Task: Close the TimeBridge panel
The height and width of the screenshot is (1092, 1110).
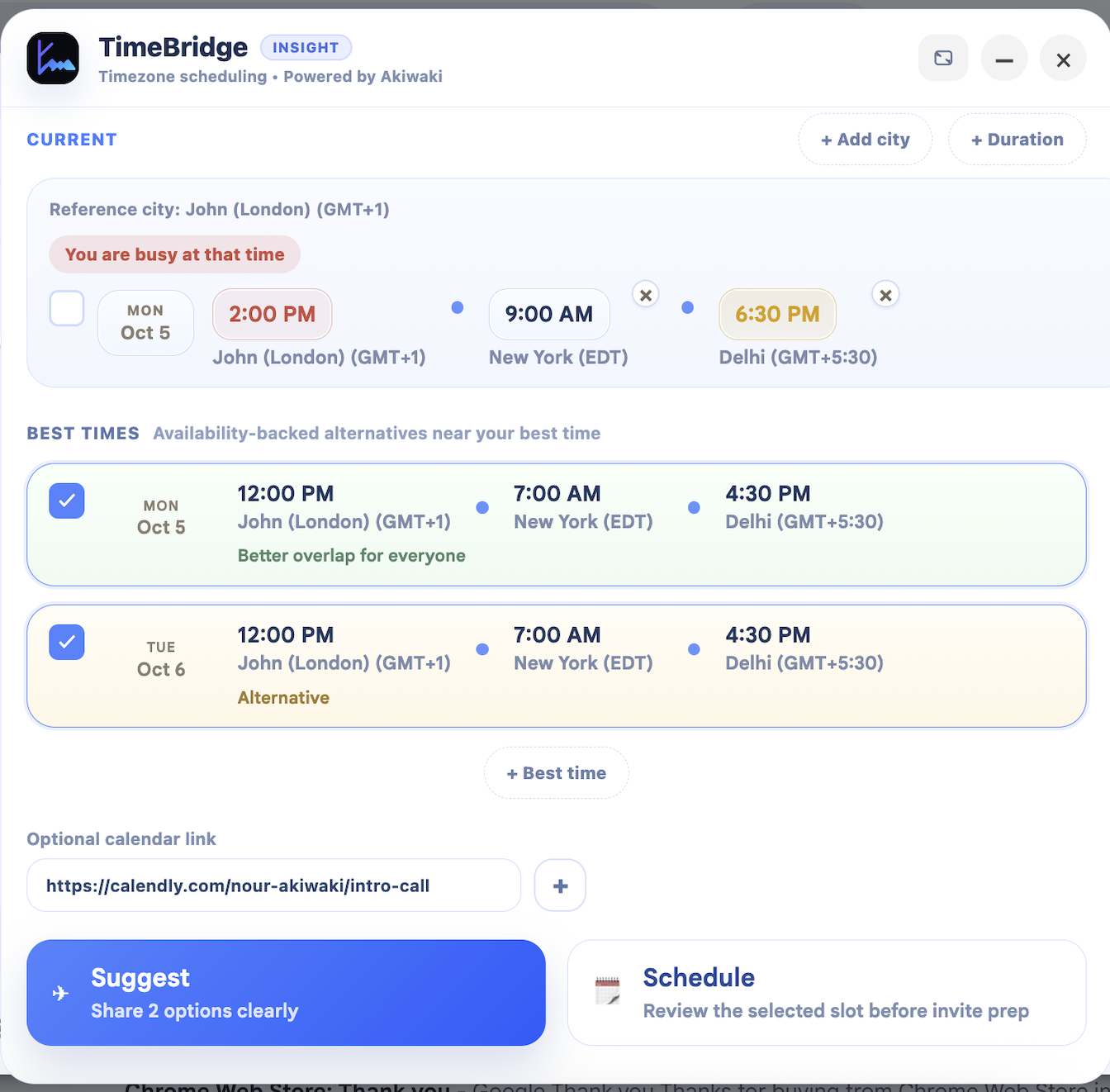Action: (x=1063, y=59)
